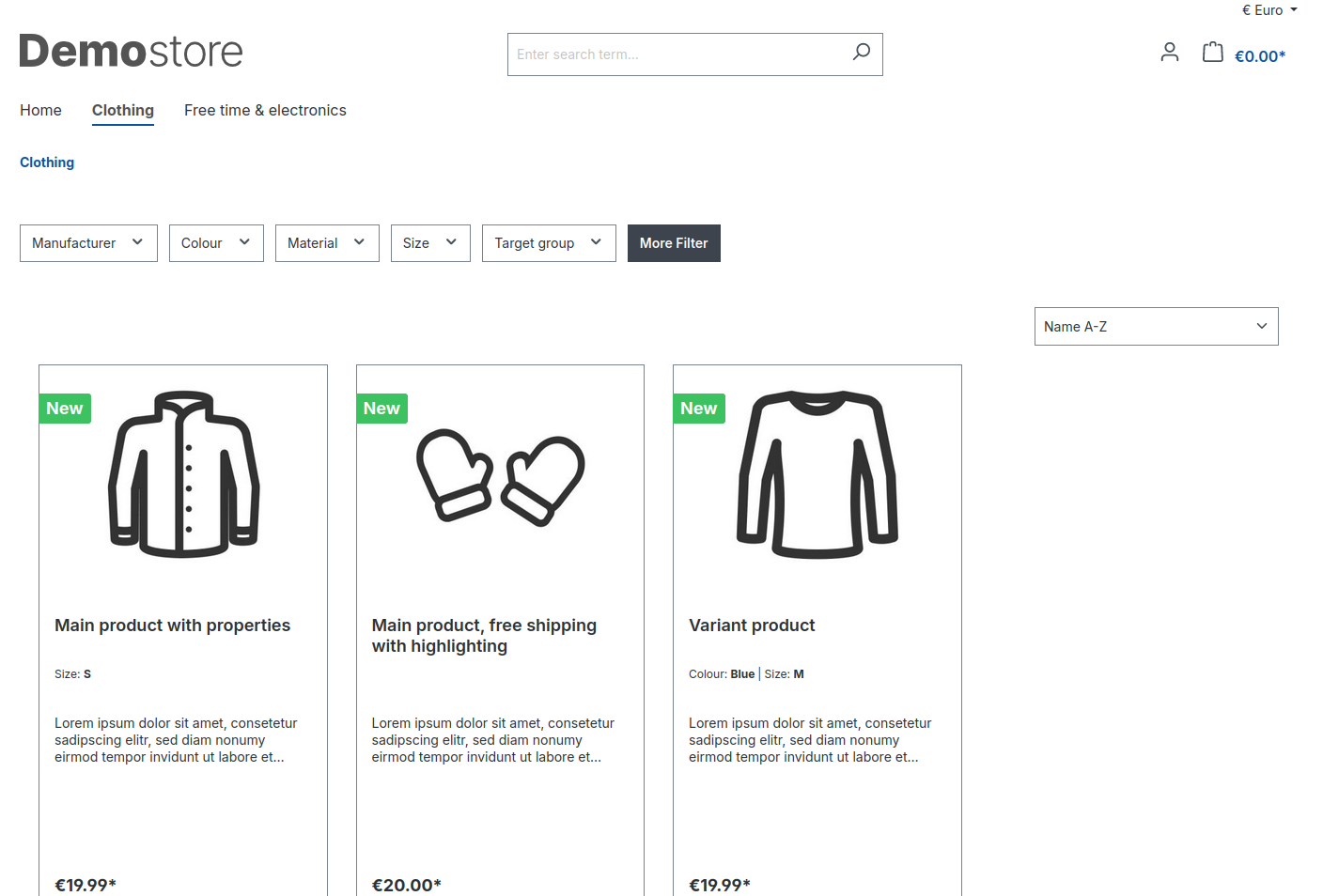Select the Clothing navigation item

coord(123,110)
